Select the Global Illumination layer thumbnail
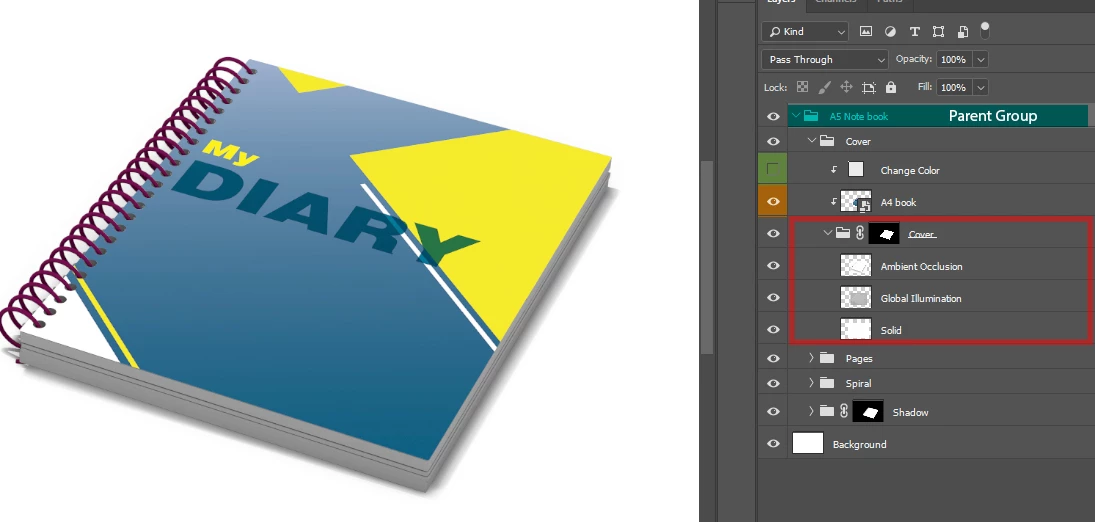1095x522 pixels. [x=855, y=298]
